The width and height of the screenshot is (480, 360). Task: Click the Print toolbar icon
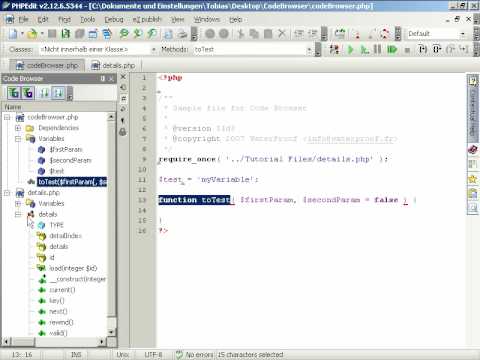[x=182, y=34]
